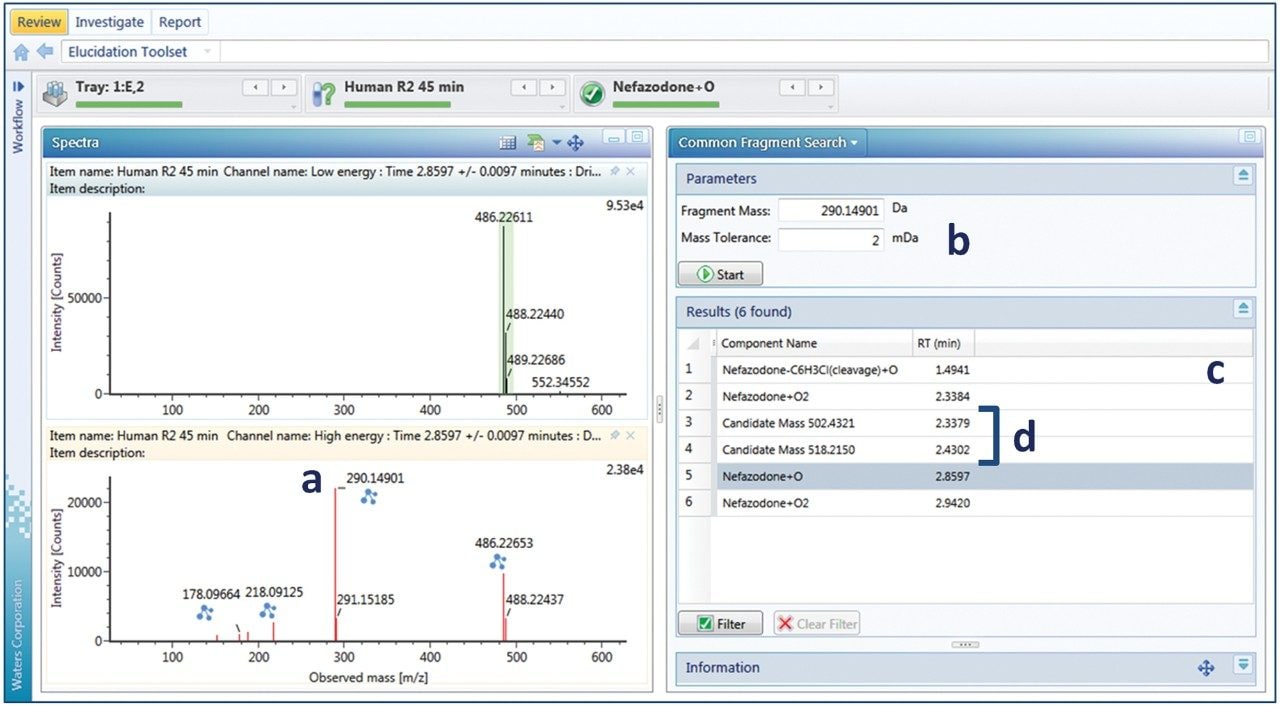Viewport: 1280px width, 708px height.
Task: Open the Common Fragment Search dropdown
Action: 854,143
